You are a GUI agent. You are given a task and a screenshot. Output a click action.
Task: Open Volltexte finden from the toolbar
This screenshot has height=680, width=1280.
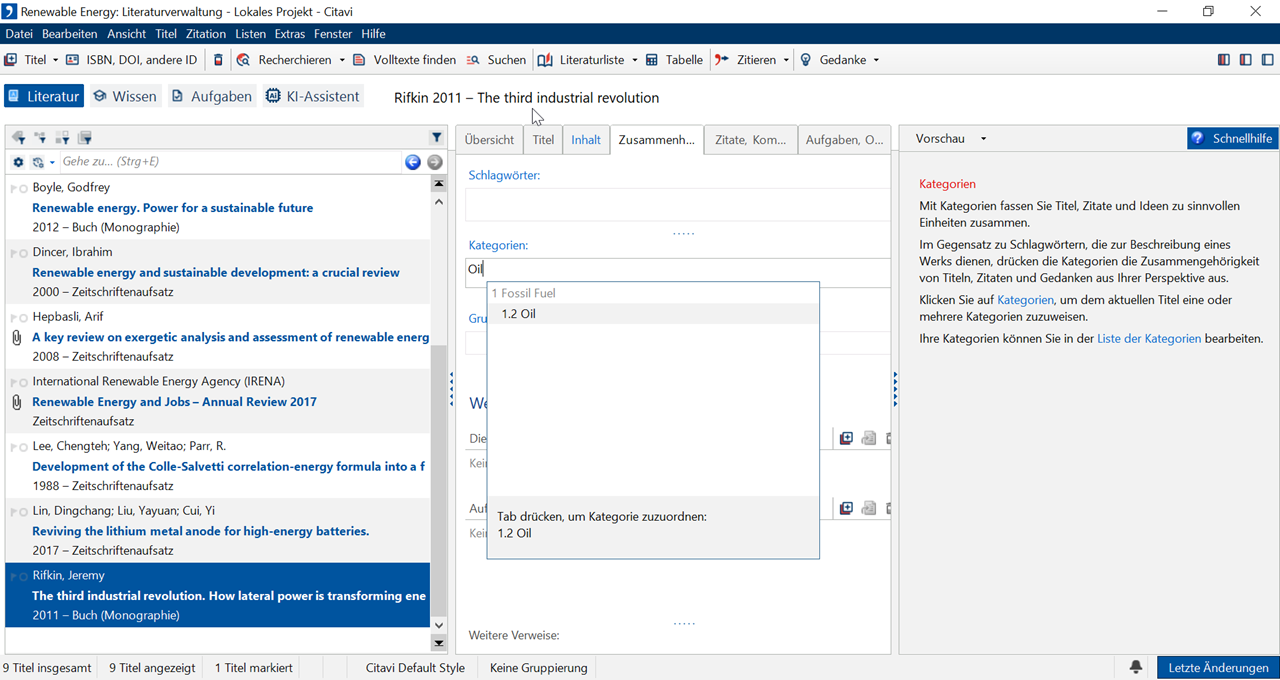point(404,60)
